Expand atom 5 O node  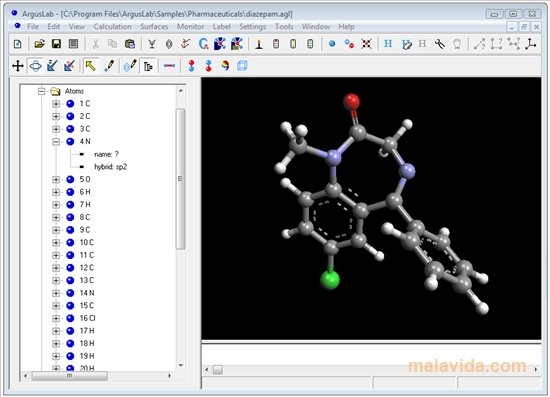[56, 180]
